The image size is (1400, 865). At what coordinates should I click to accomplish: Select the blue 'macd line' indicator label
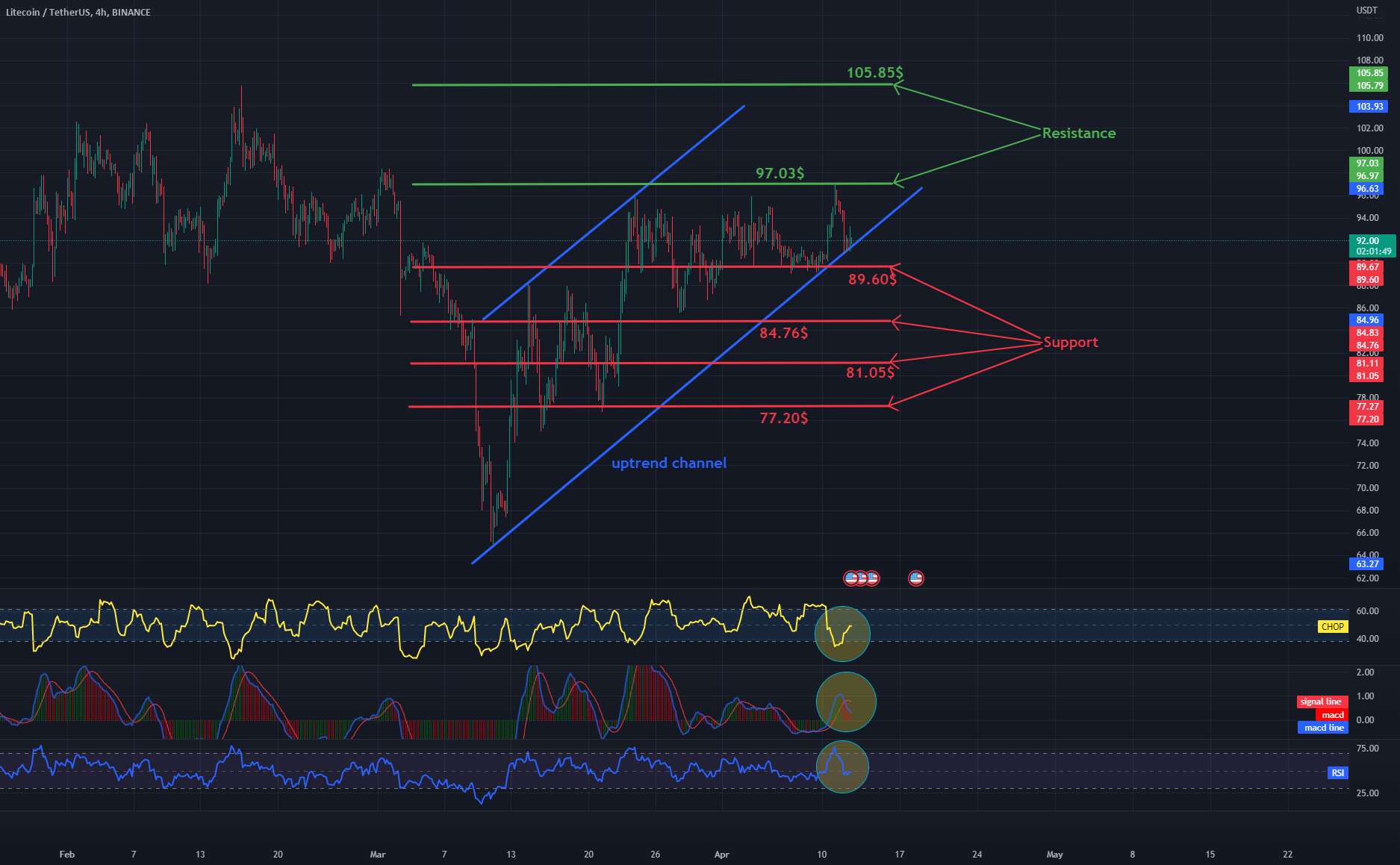[x=1324, y=728]
